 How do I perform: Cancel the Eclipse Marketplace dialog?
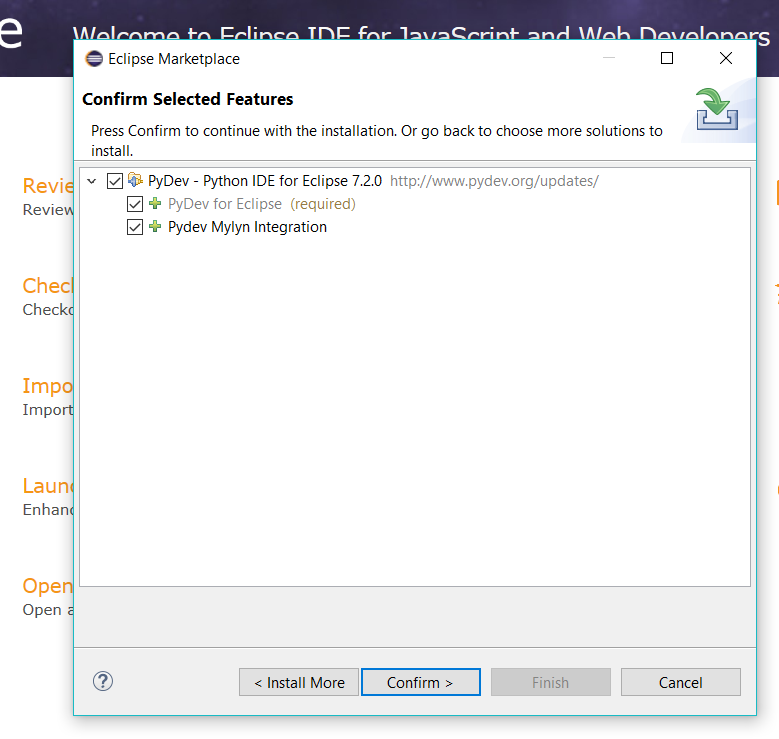(681, 682)
